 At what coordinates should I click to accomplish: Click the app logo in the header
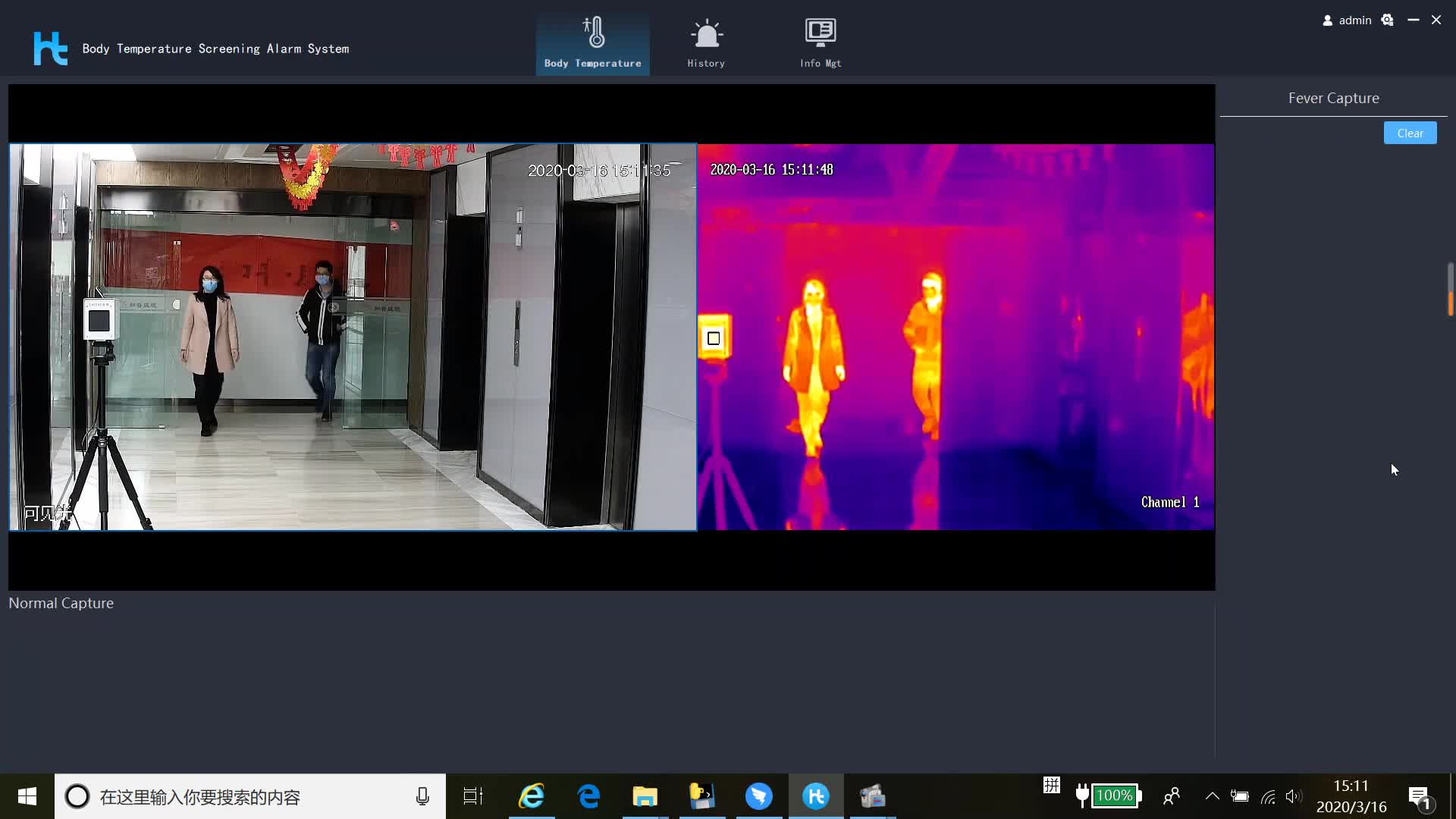click(x=50, y=48)
